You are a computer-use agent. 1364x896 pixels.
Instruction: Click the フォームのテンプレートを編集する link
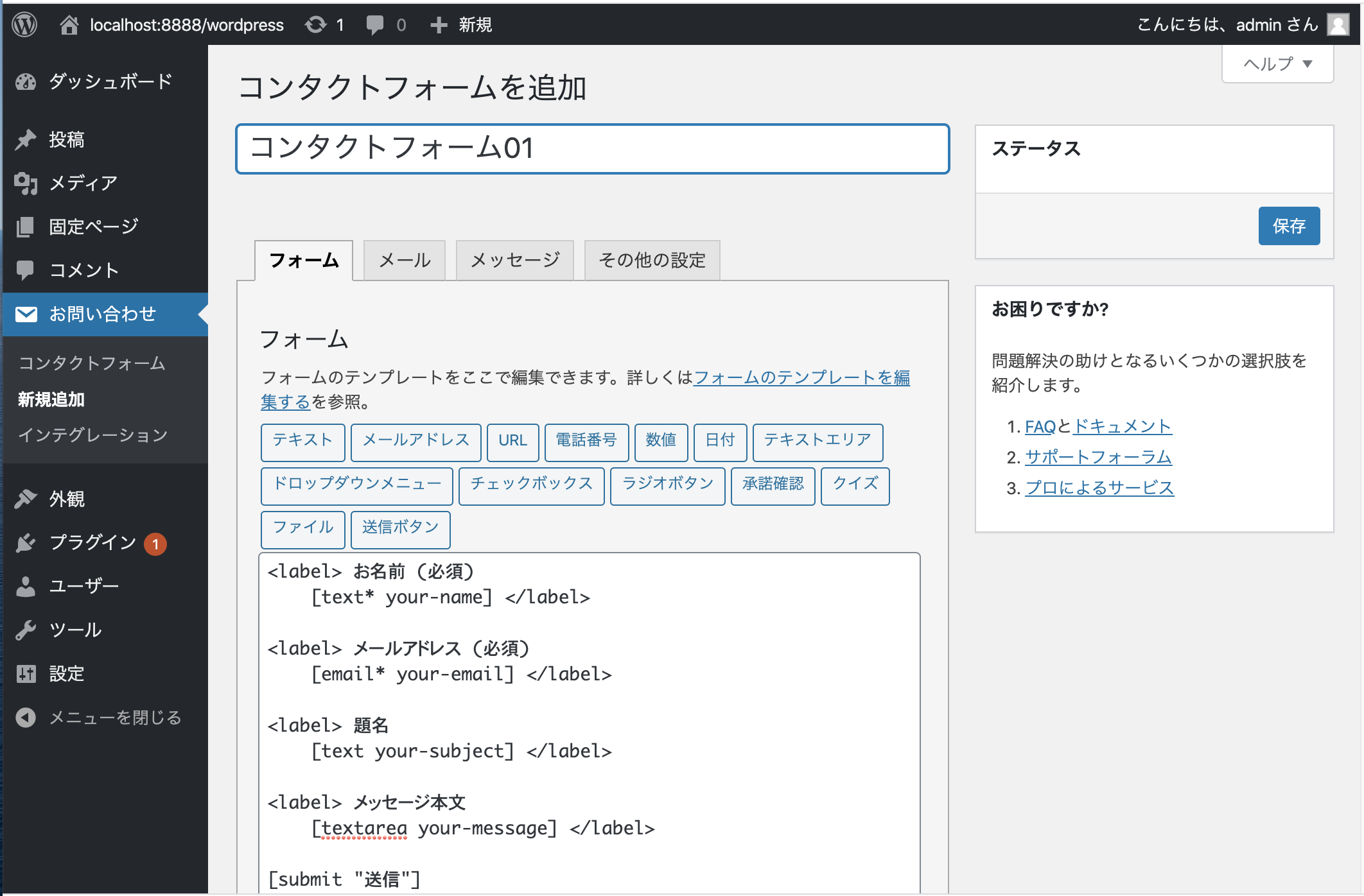coord(801,378)
